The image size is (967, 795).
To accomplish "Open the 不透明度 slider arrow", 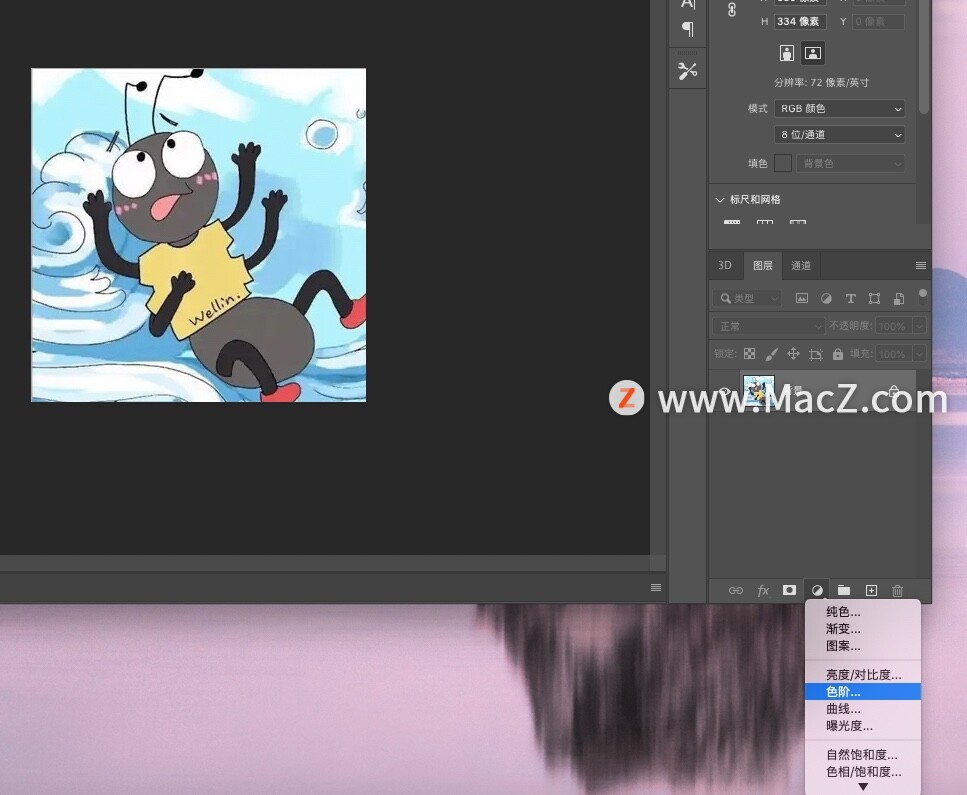I will (x=920, y=326).
